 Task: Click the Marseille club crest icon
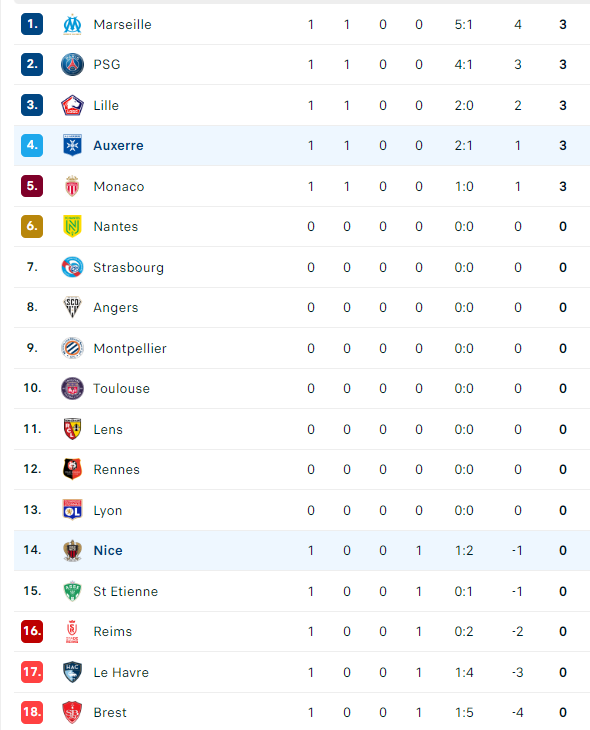tap(72, 24)
